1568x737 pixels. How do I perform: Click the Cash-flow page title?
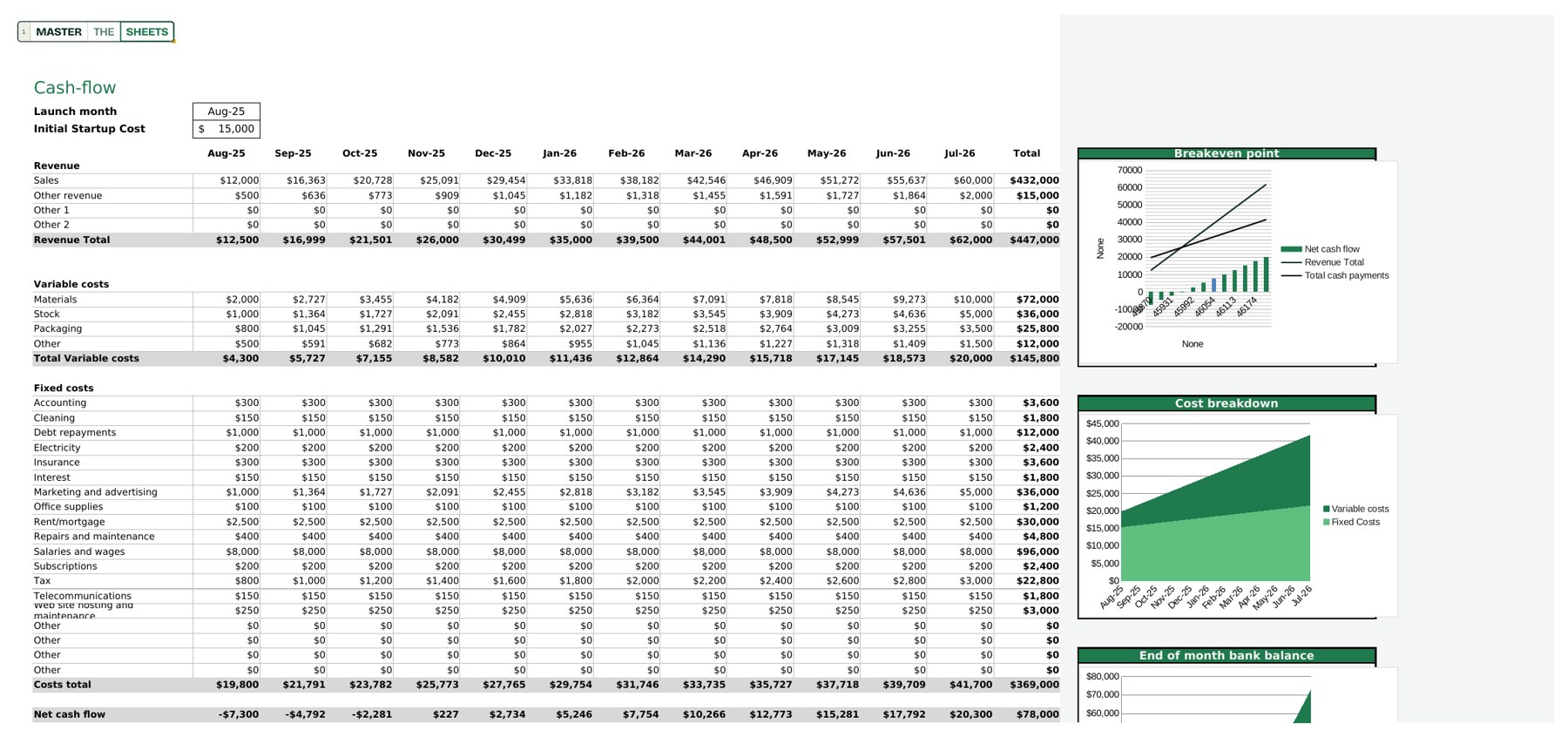coord(75,88)
